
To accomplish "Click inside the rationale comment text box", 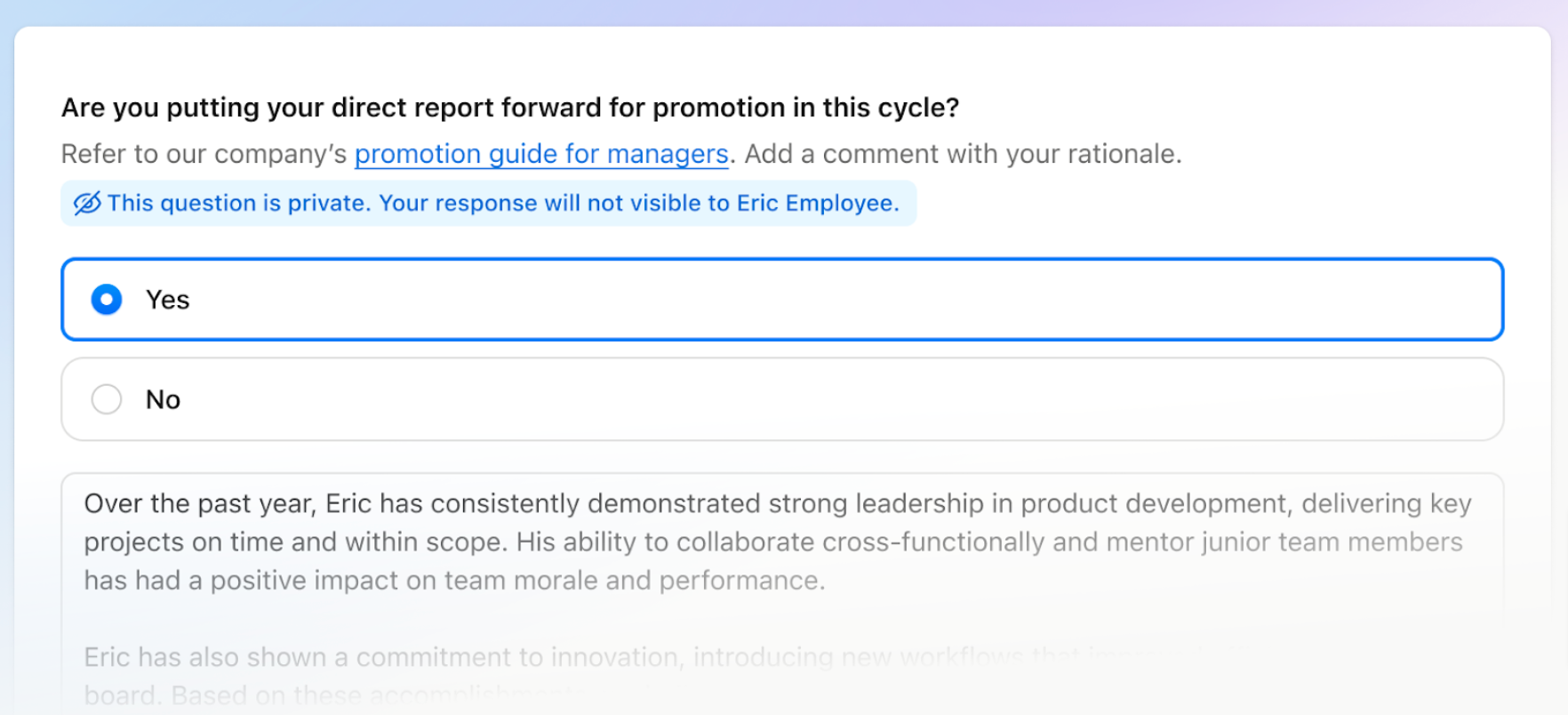I will 782,593.
